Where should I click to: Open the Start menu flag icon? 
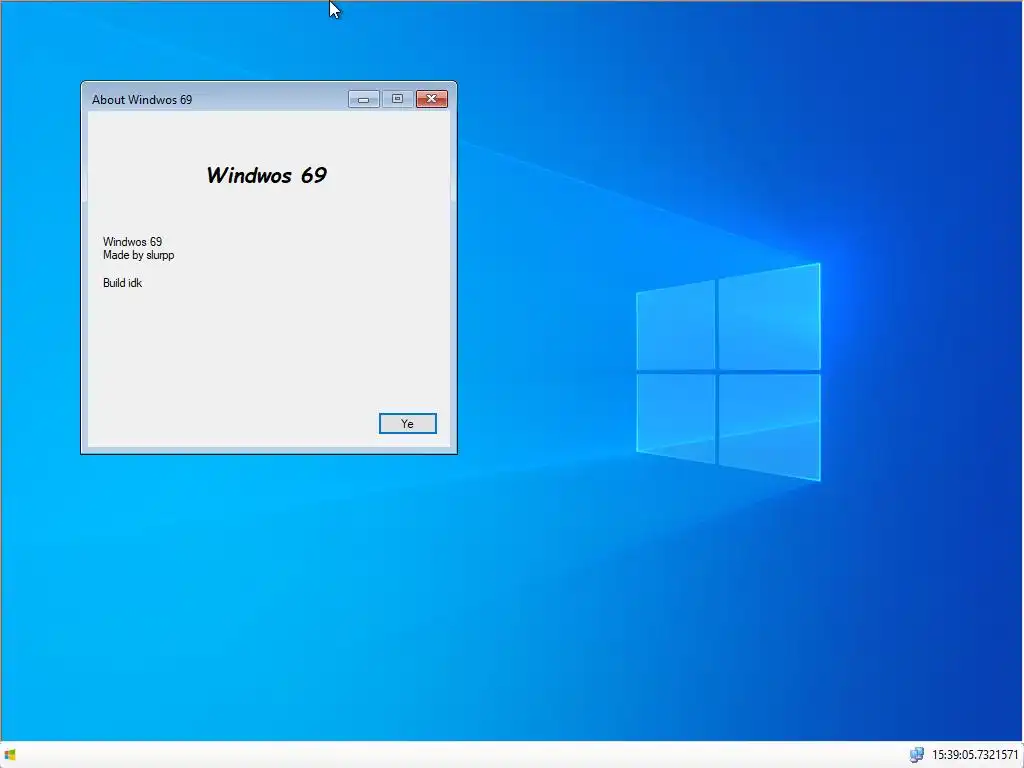10,755
